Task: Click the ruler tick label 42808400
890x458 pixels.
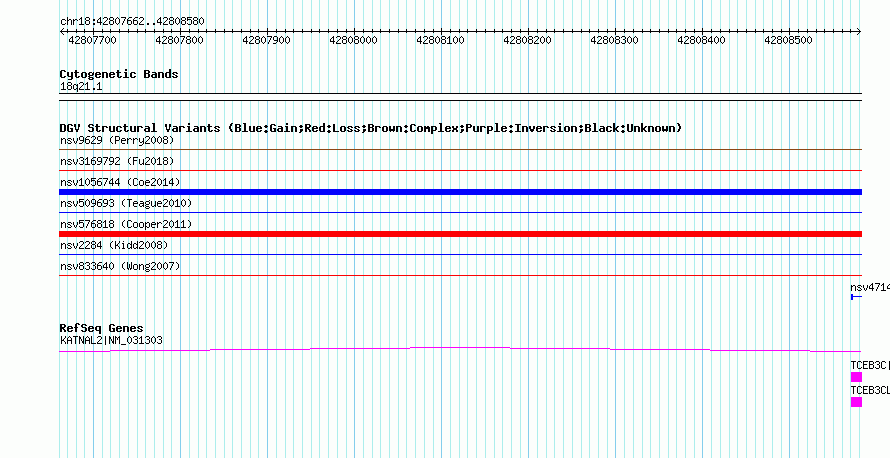Action: 702,40
